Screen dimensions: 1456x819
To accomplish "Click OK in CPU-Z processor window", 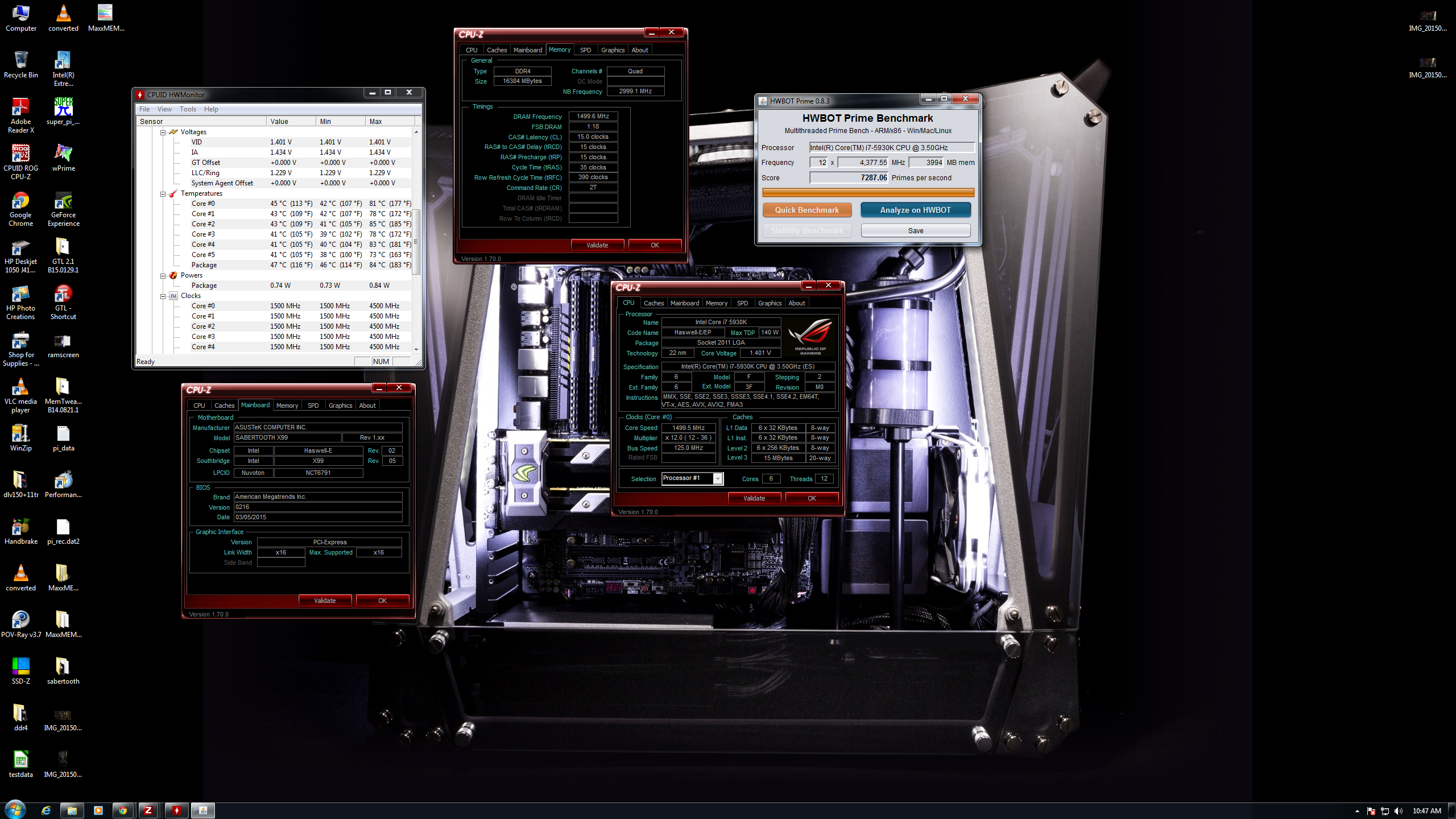I will (812, 498).
